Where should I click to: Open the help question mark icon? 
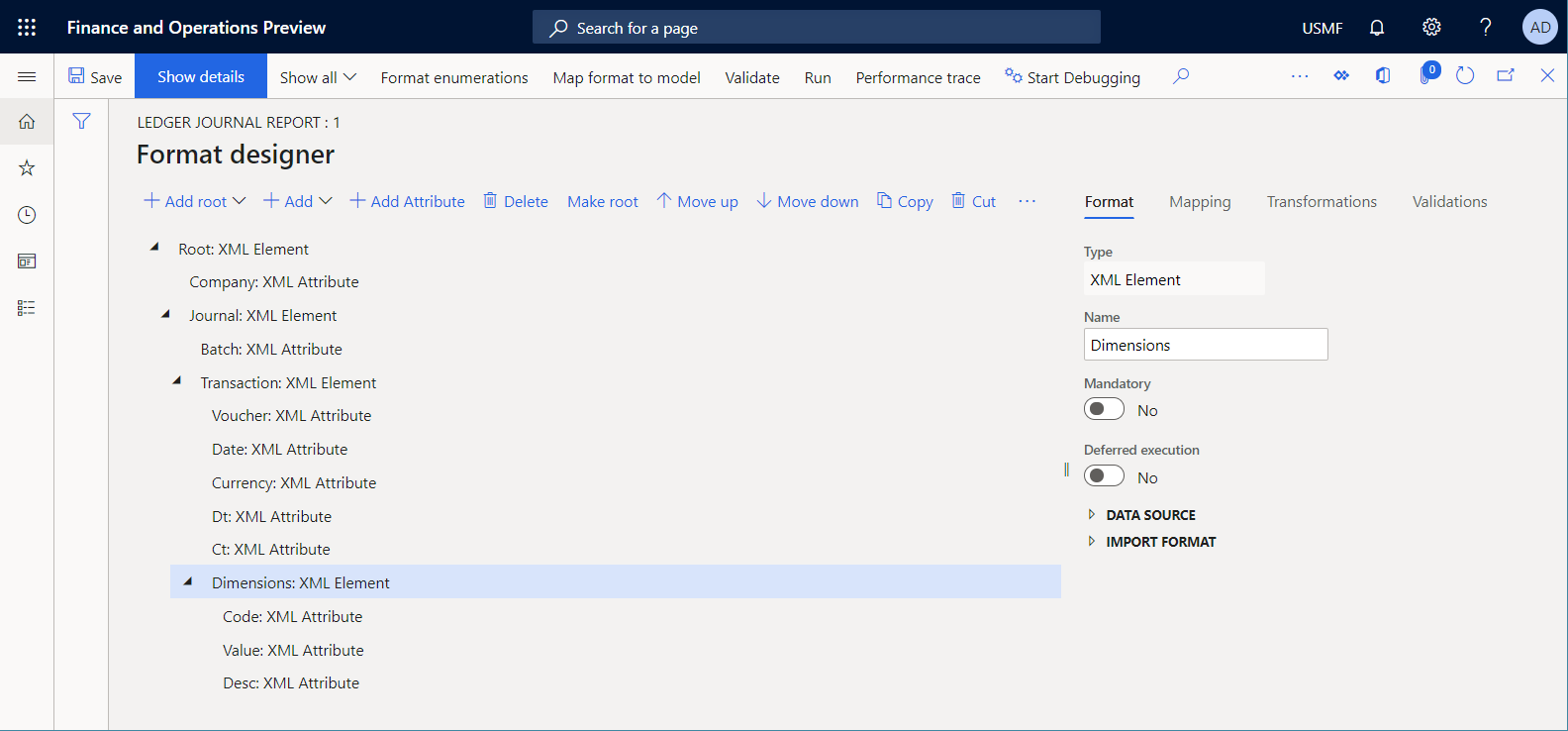[1486, 27]
